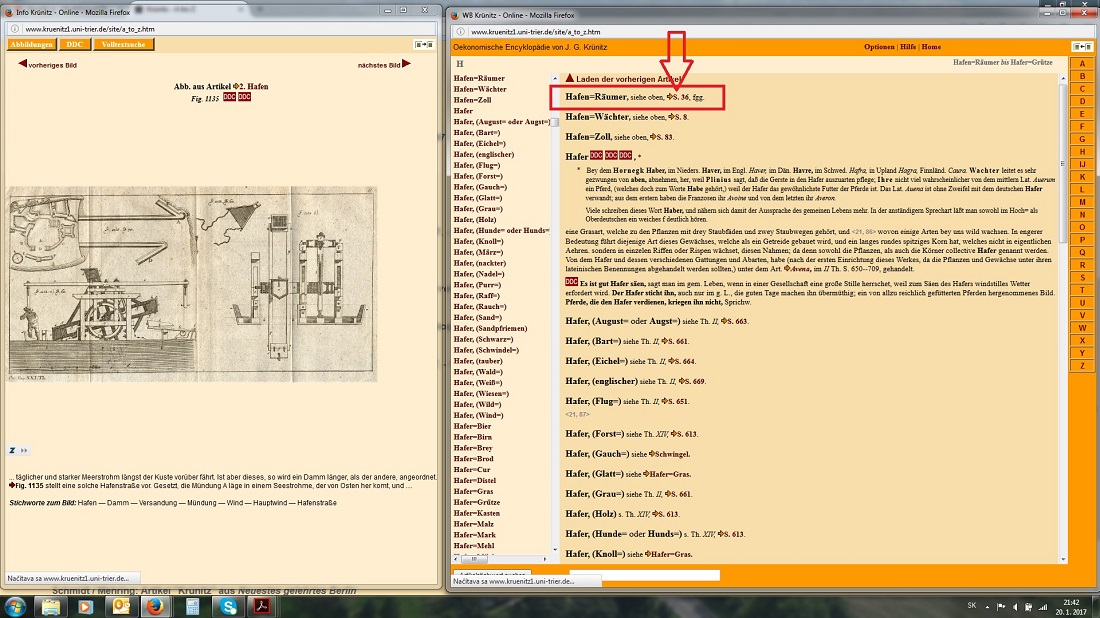Screen dimensions: 1100x618
Task: Go to next image via 'nächstes Bild'
Action: 407,65
